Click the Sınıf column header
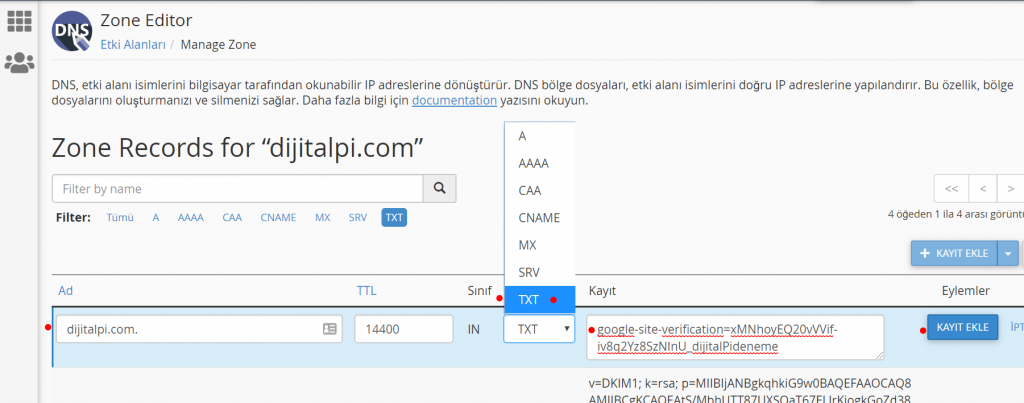 pos(479,291)
